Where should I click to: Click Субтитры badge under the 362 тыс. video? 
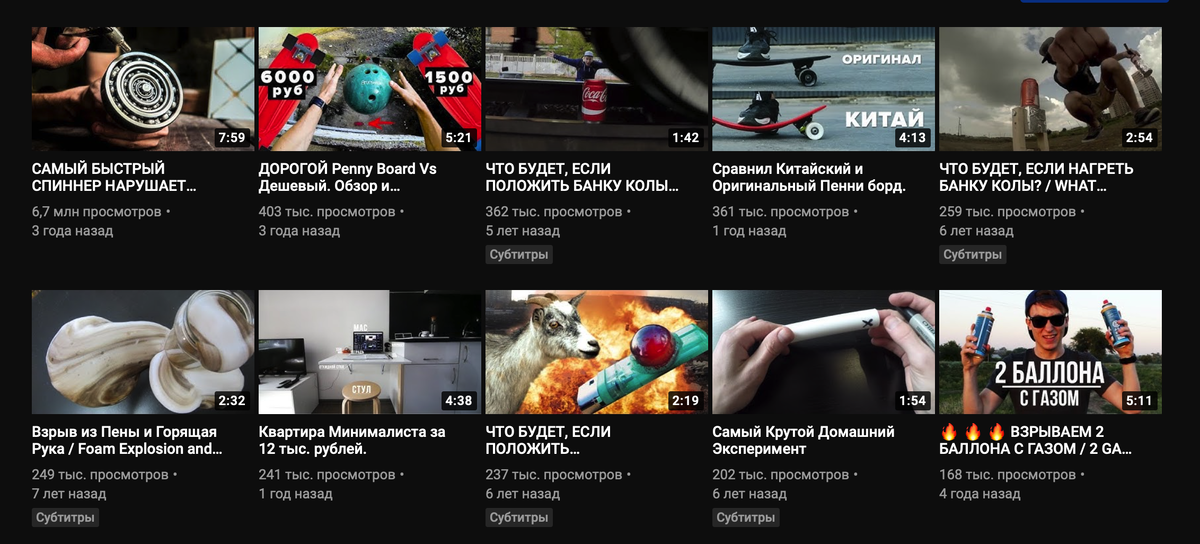519,255
